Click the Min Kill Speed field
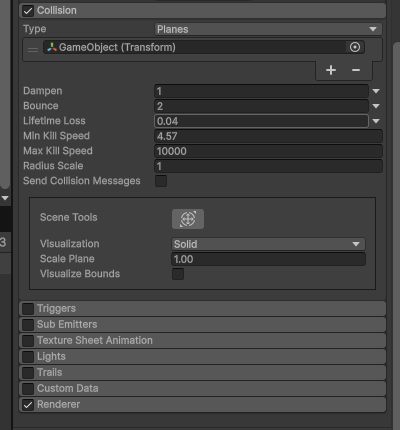 (x=268, y=136)
